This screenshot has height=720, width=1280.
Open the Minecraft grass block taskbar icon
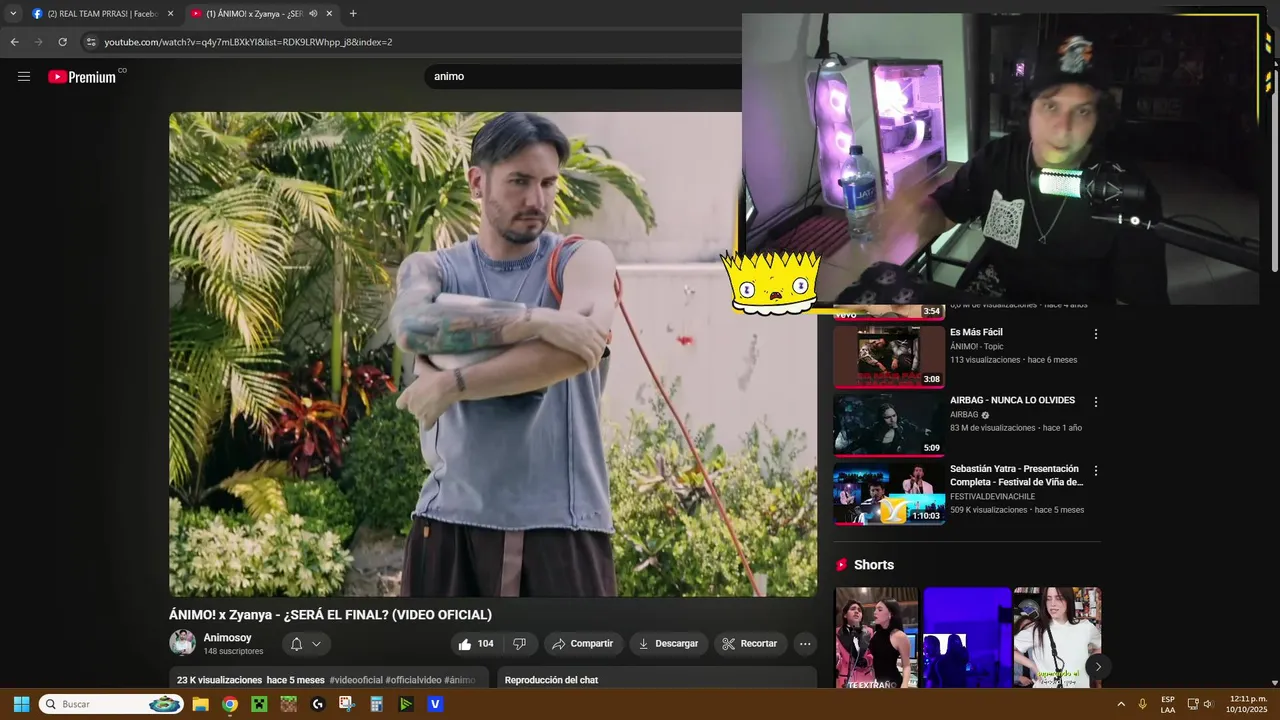point(288,704)
